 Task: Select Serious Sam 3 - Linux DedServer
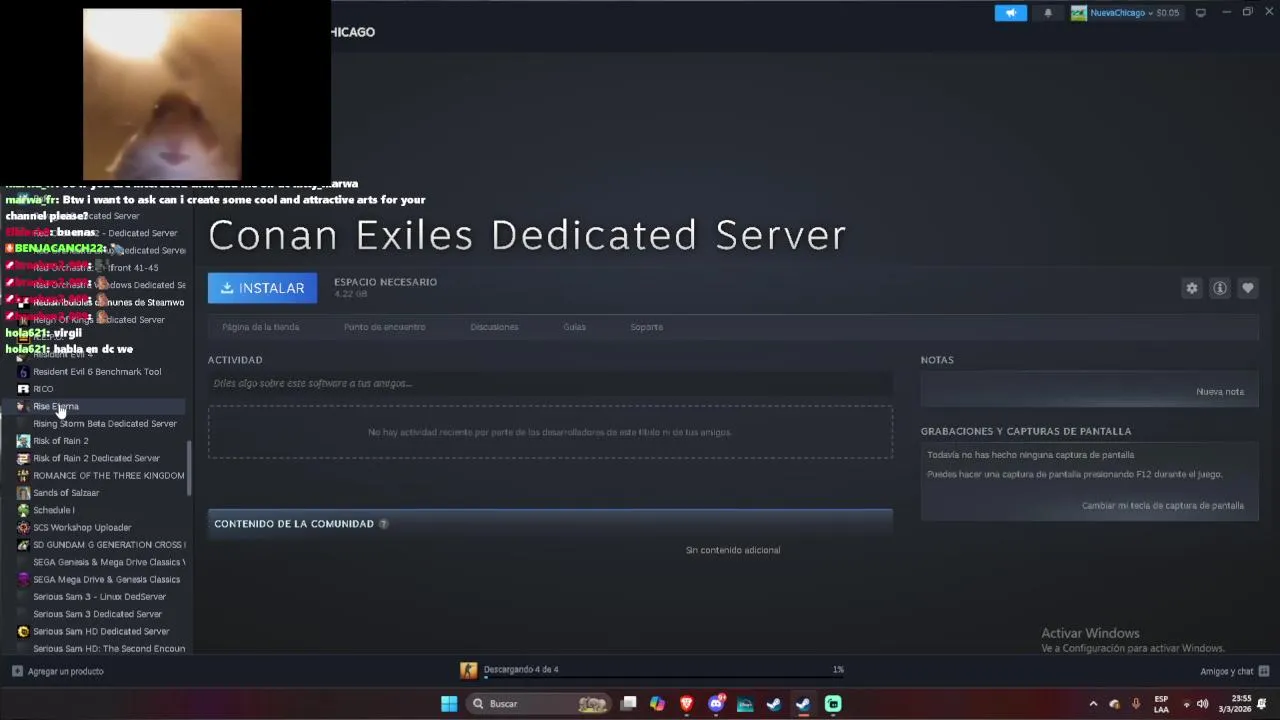(x=99, y=597)
